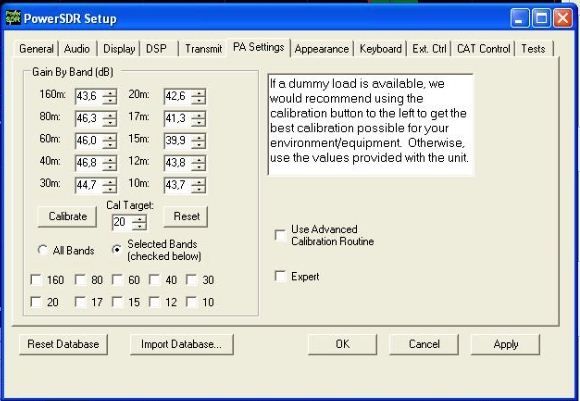Image resolution: width=580 pixels, height=401 pixels.
Task: Check the 40 band checkbox
Action: (x=154, y=280)
